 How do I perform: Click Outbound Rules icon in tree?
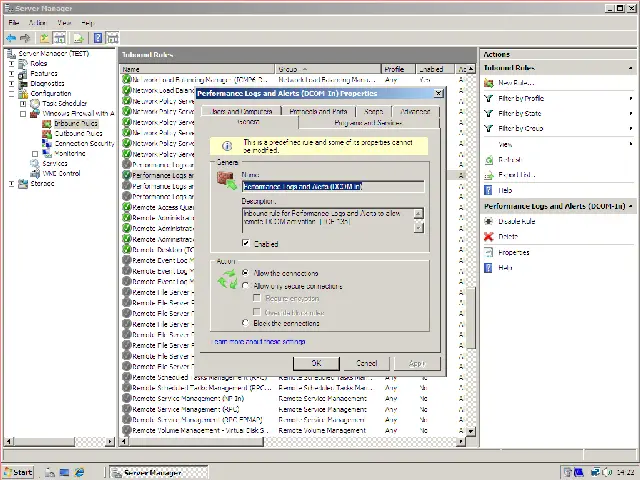(47, 133)
